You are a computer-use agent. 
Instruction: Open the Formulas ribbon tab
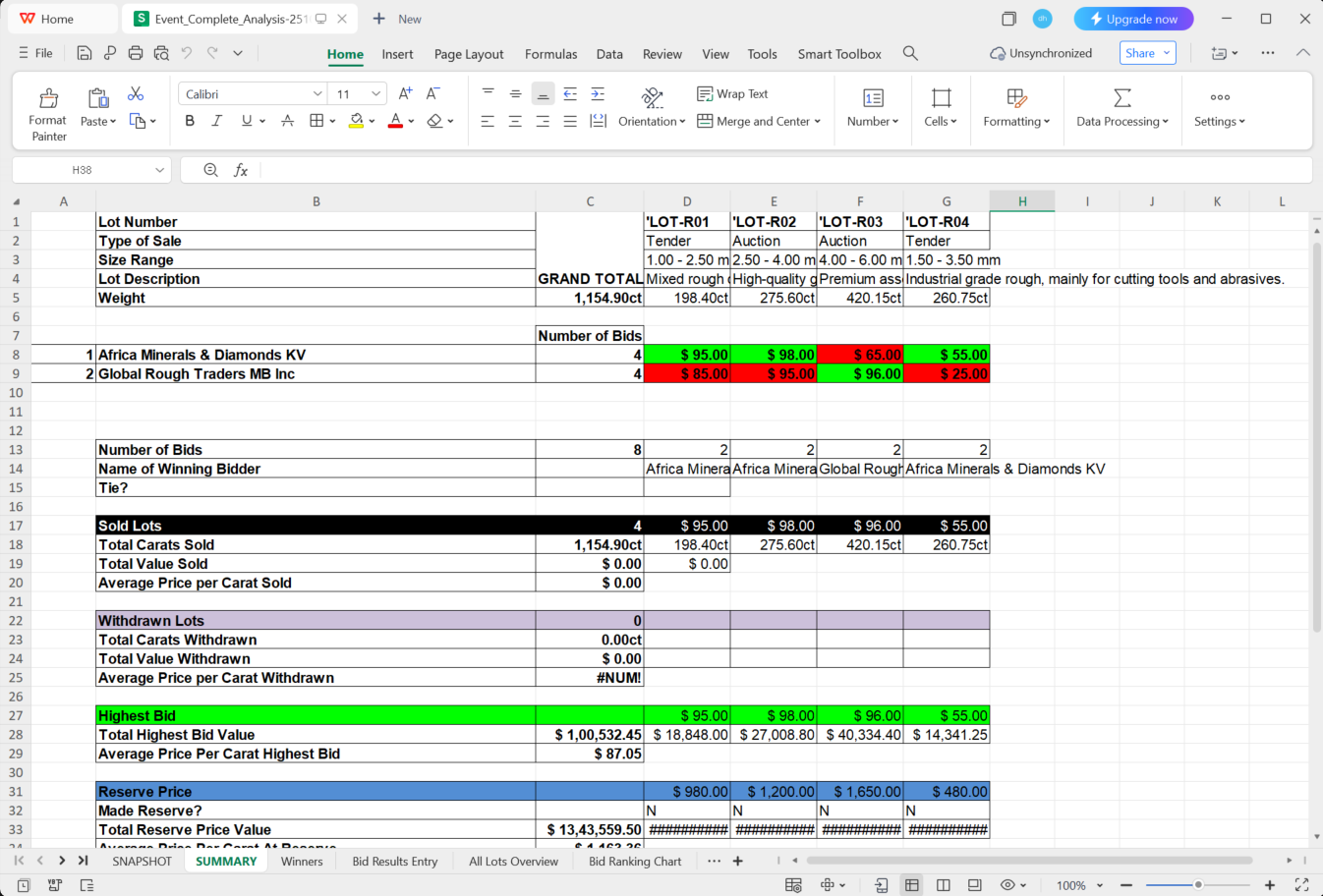(550, 54)
